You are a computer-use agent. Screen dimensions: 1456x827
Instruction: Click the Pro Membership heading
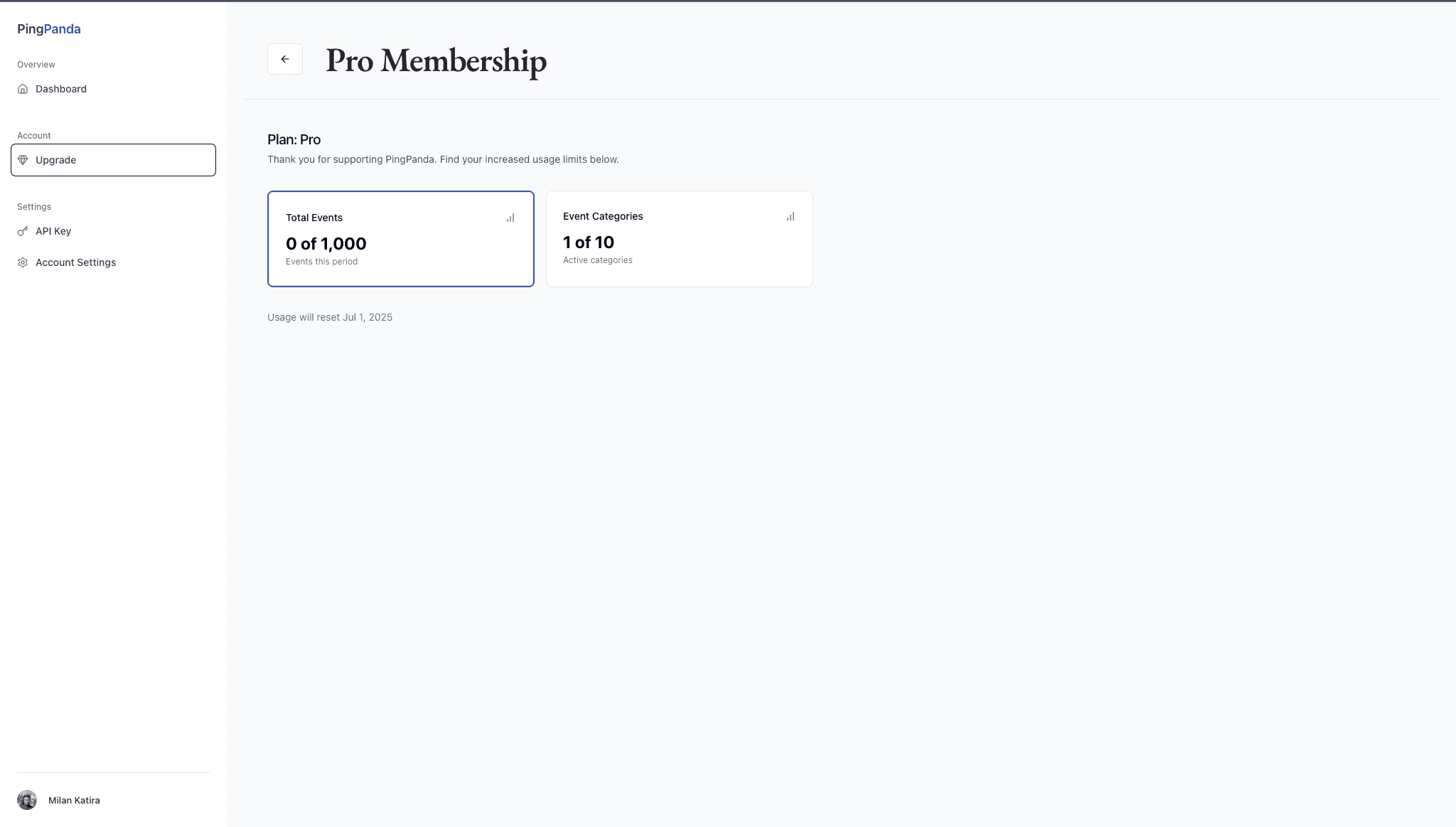tap(436, 60)
